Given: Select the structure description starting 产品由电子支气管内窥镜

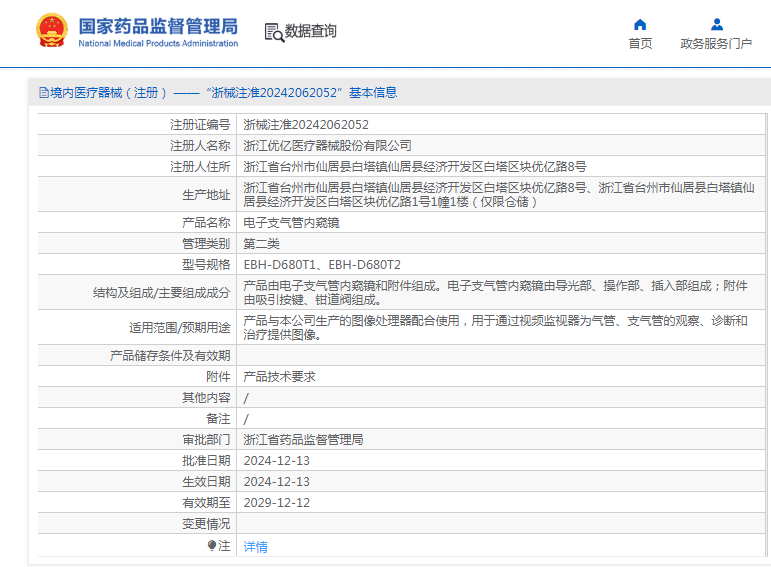Looking at the screenshot, I should tap(496, 293).
